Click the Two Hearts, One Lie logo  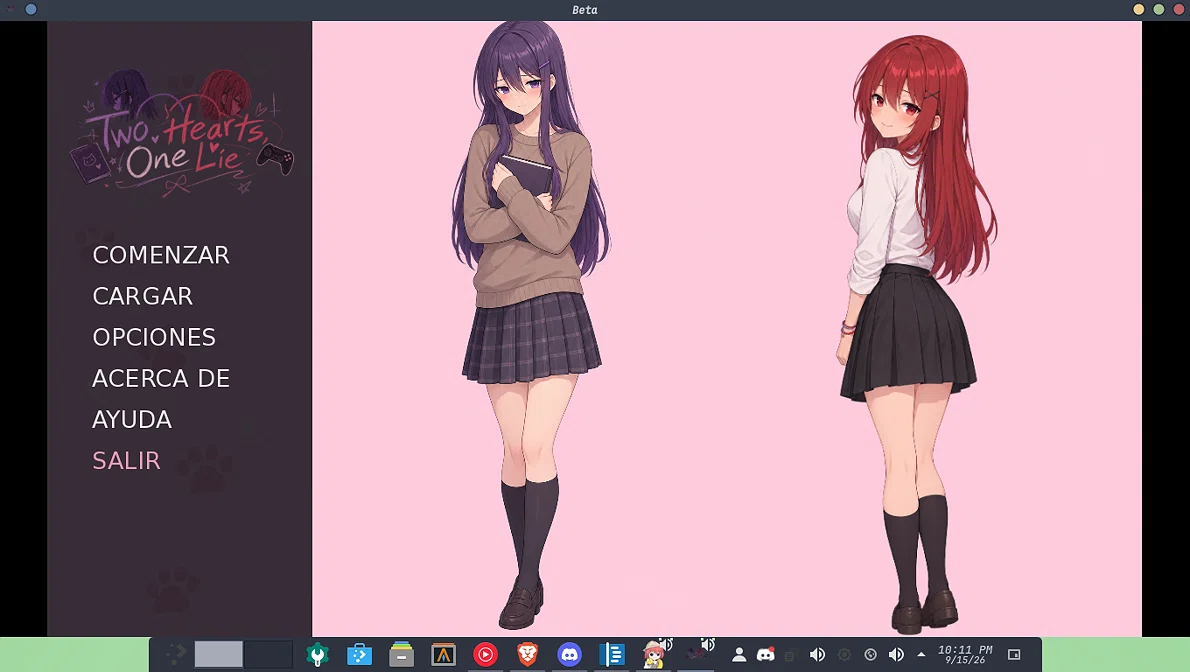pyautogui.click(x=182, y=133)
